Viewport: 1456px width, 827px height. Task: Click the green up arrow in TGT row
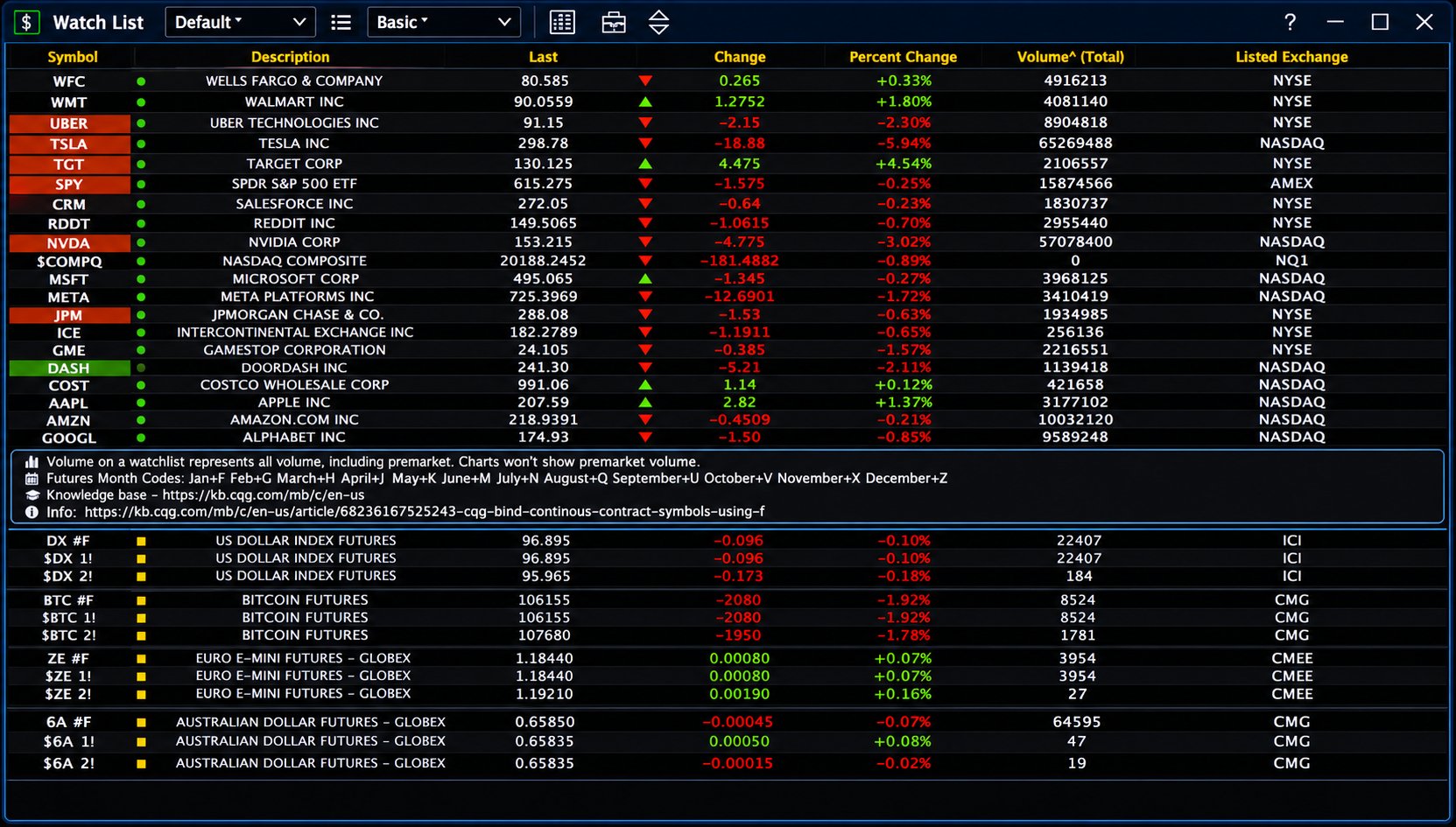[645, 164]
